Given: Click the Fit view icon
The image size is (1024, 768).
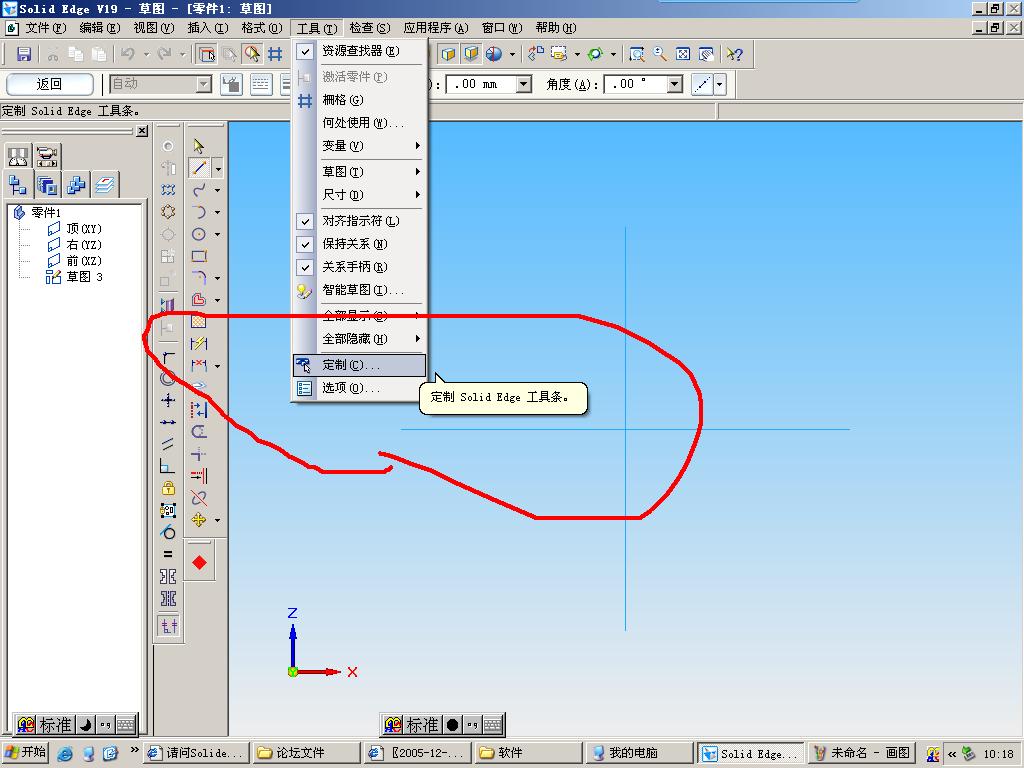Looking at the screenshot, I should (x=682, y=54).
